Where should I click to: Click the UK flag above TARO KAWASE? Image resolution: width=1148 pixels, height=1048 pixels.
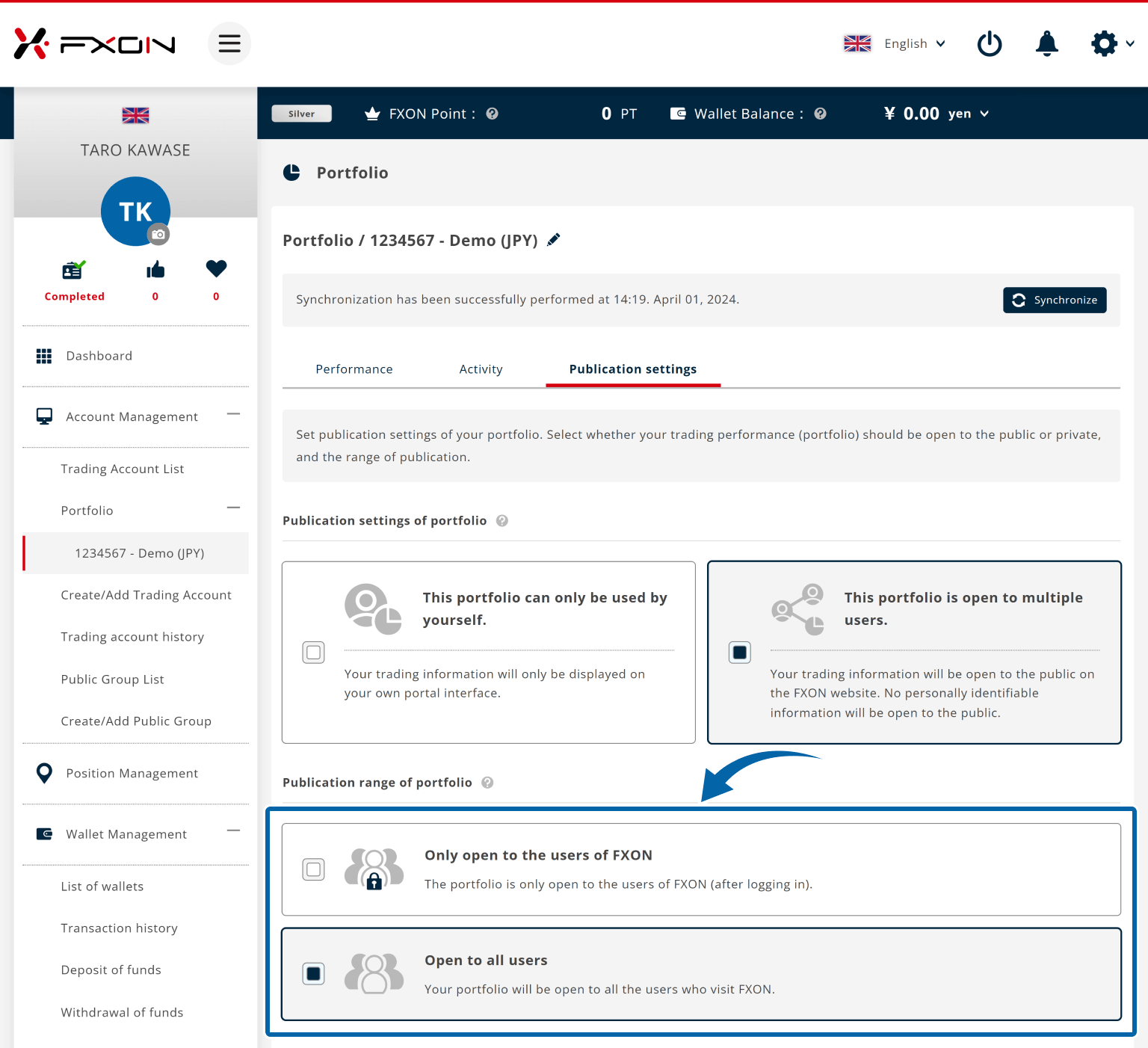click(135, 115)
